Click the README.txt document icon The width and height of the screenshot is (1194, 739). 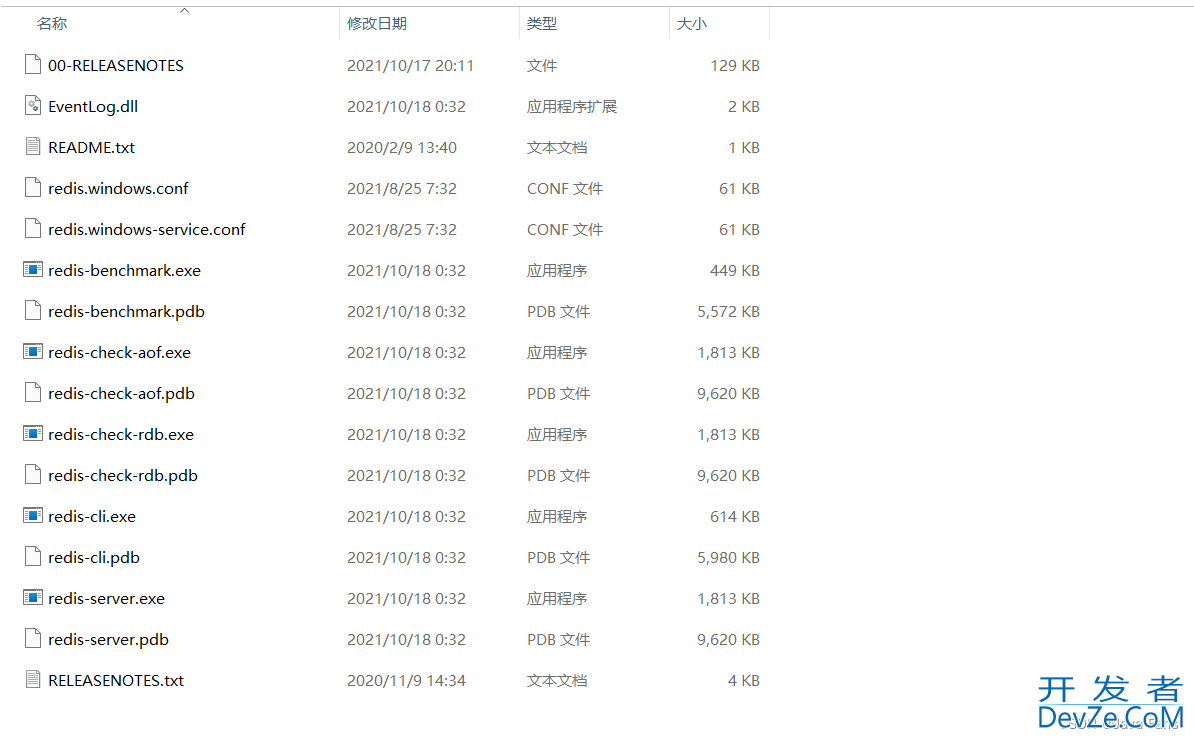(x=33, y=147)
